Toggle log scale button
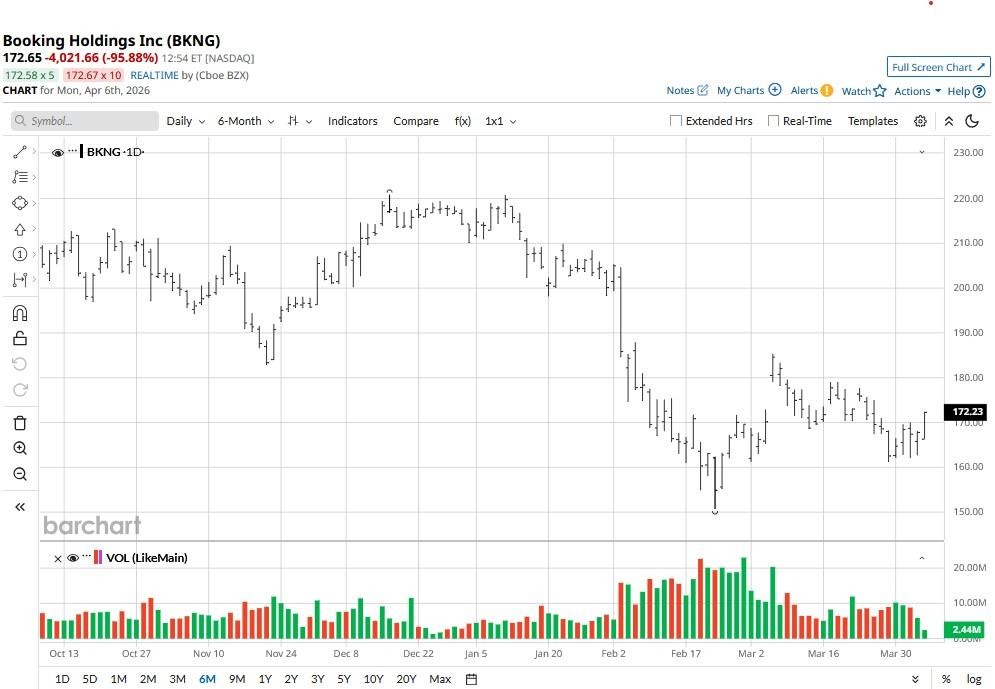The height and width of the screenshot is (689, 995). point(974,679)
